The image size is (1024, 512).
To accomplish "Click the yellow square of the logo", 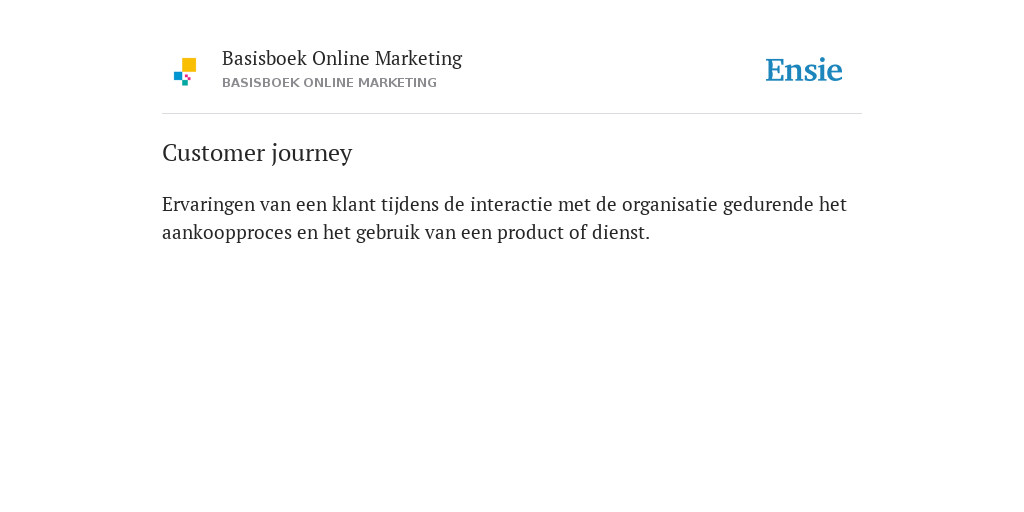I will click(189, 65).
